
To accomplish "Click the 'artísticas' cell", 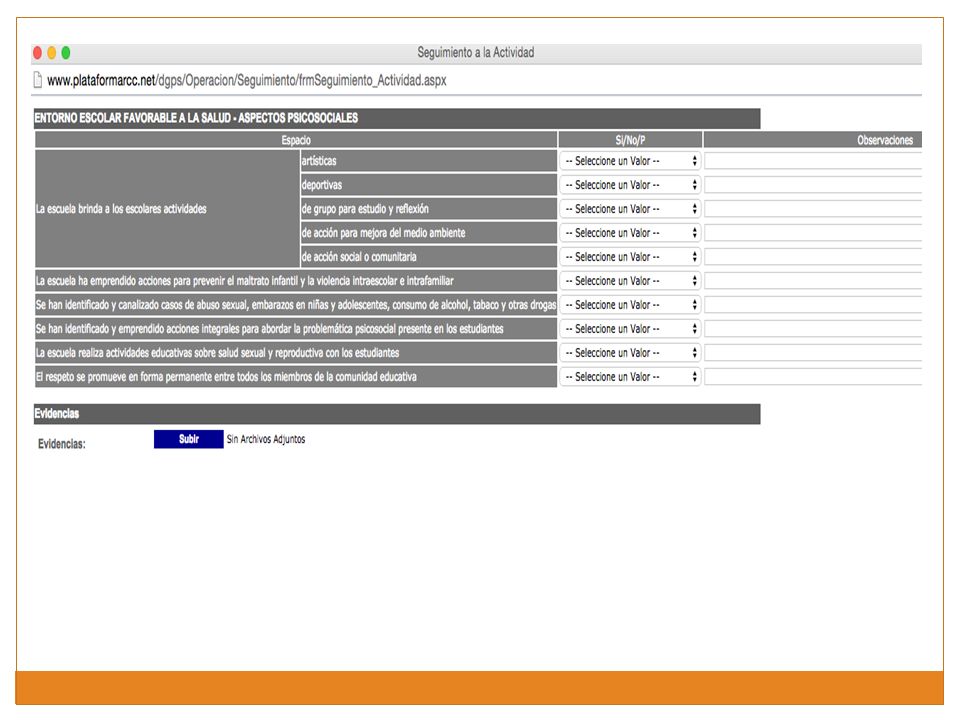I will point(429,161).
